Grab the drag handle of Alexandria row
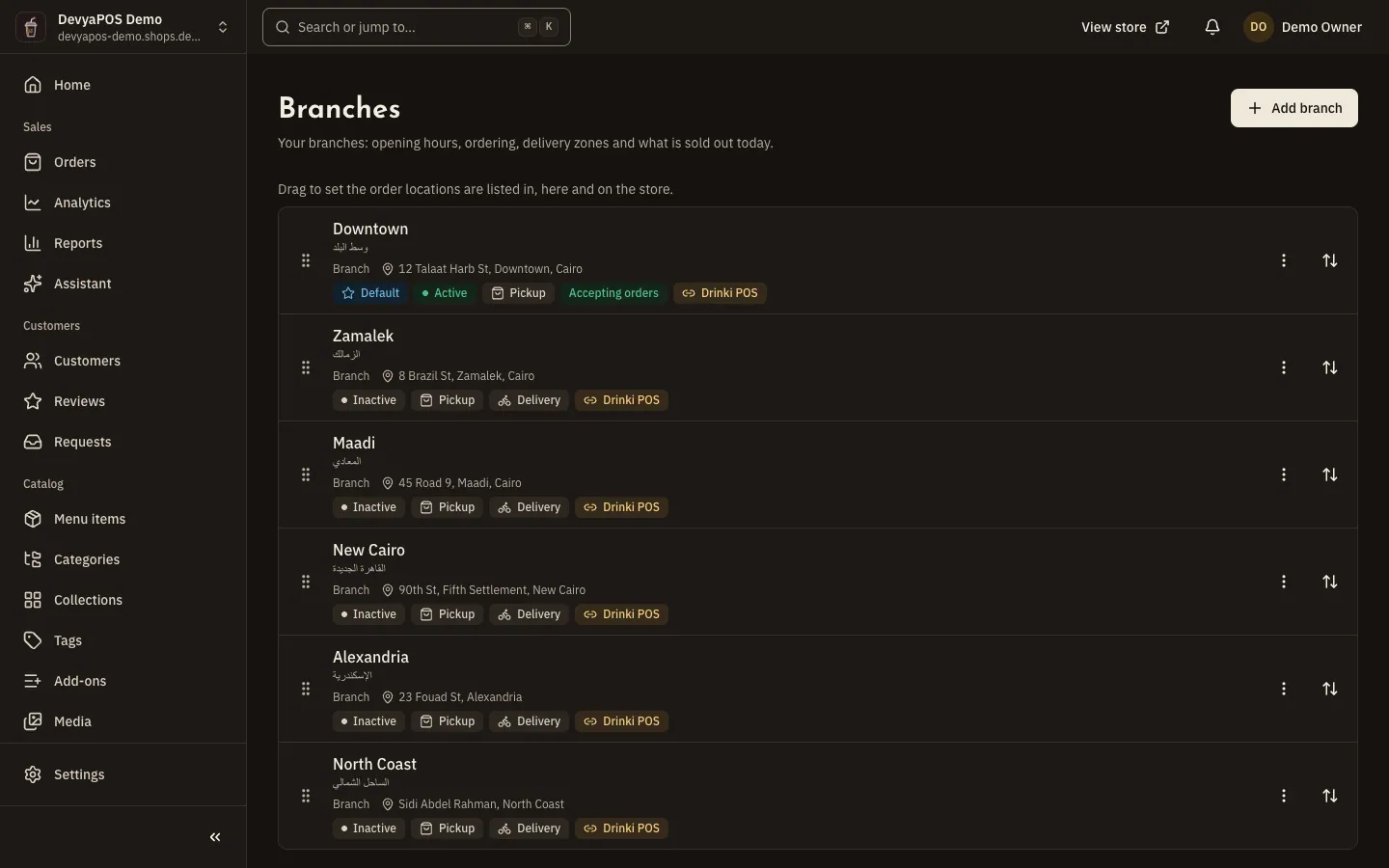 (x=306, y=689)
